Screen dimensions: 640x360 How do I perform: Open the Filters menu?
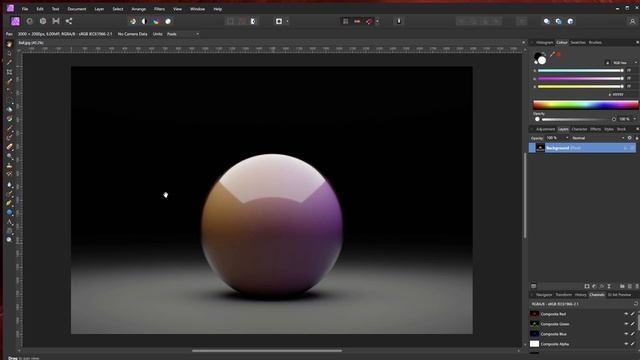tap(159, 9)
